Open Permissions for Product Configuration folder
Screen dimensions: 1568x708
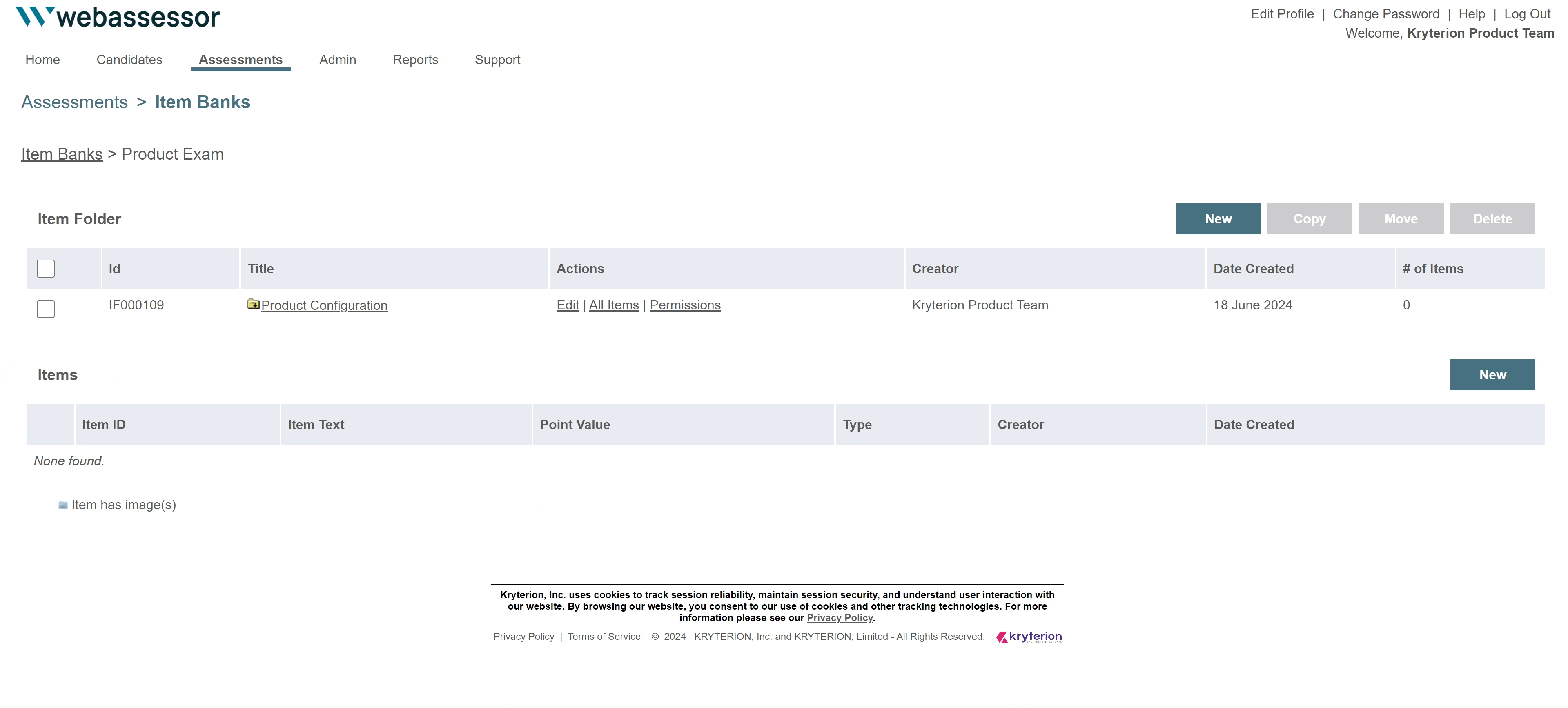click(x=685, y=305)
